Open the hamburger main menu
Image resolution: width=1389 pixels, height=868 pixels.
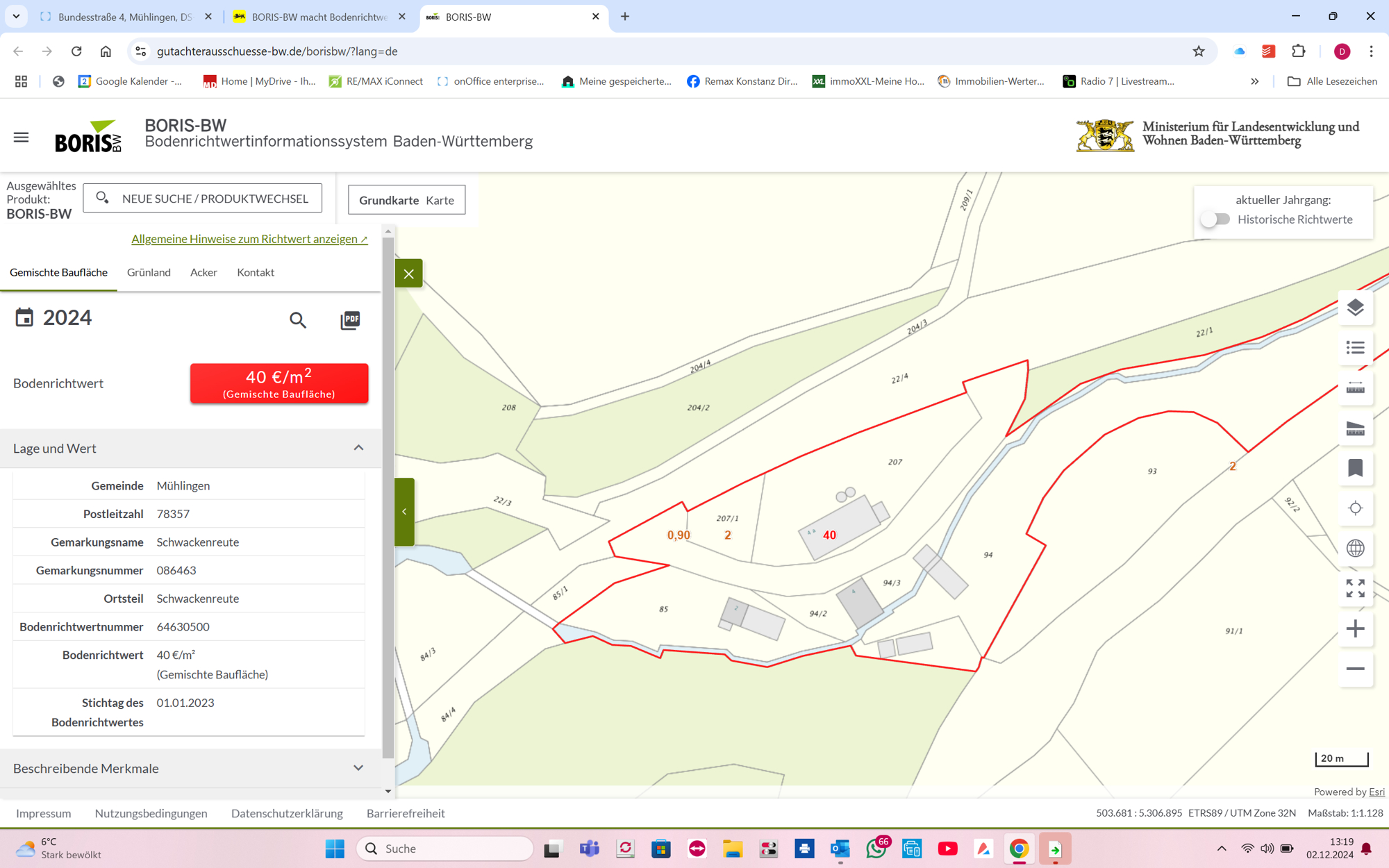click(21, 137)
